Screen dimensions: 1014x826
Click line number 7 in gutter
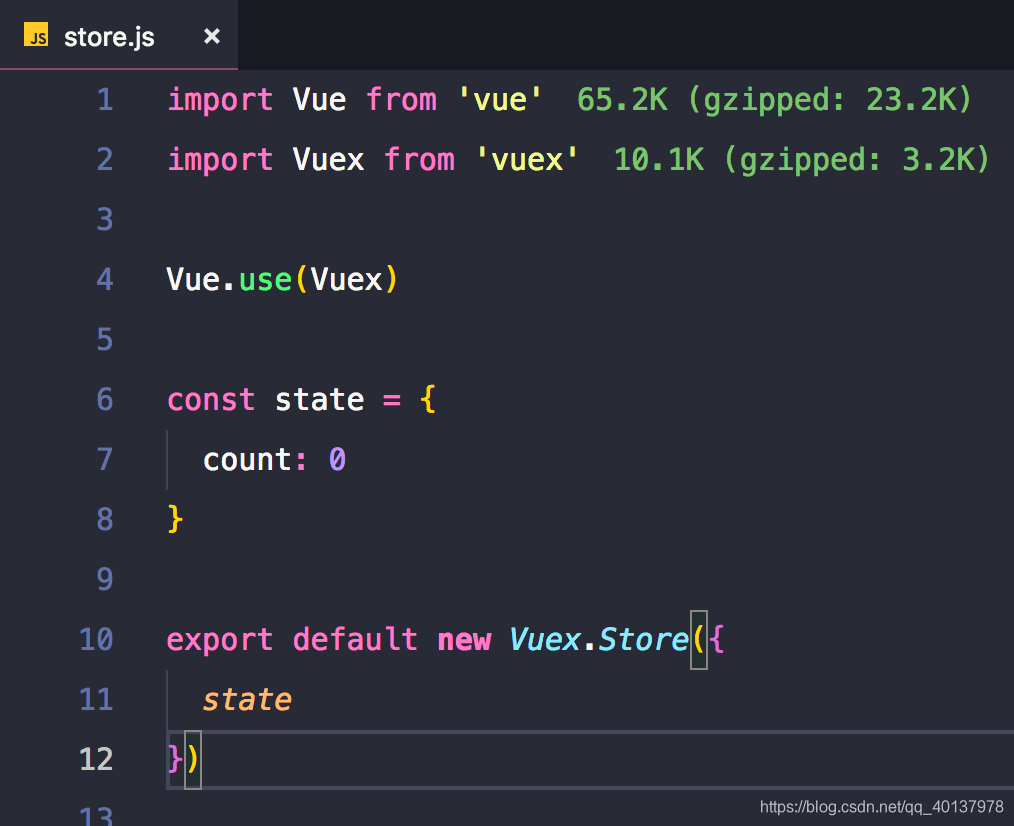coord(105,460)
